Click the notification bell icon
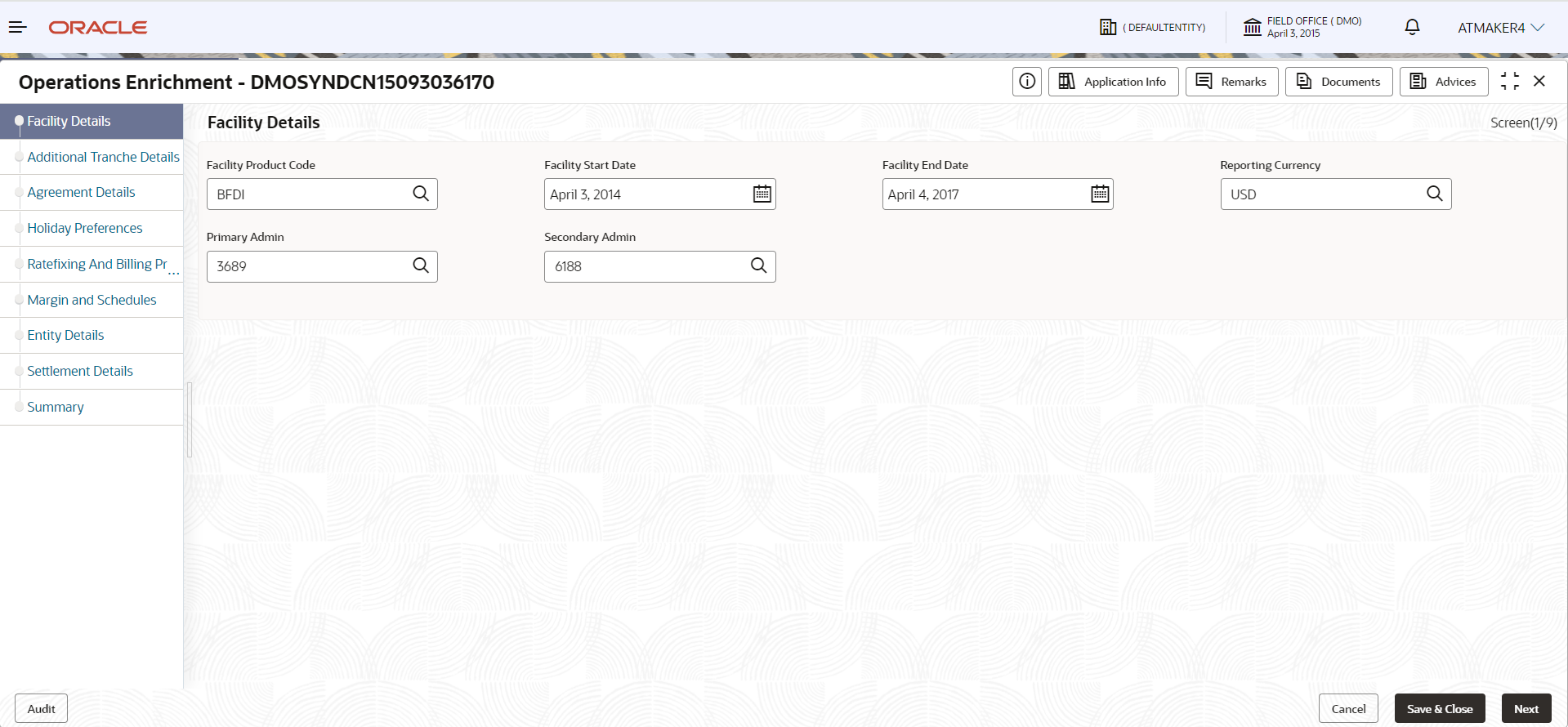This screenshot has height=727, width=1568. [x=1412, y=27]
